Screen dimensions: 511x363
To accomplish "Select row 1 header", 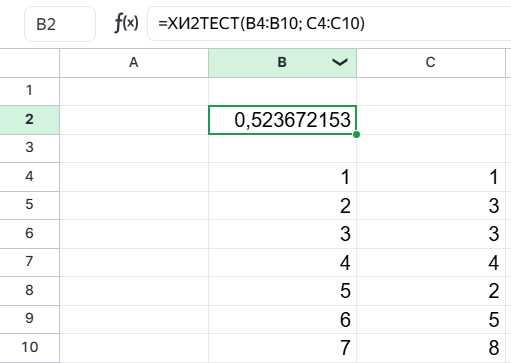I will tap(30, 91).
